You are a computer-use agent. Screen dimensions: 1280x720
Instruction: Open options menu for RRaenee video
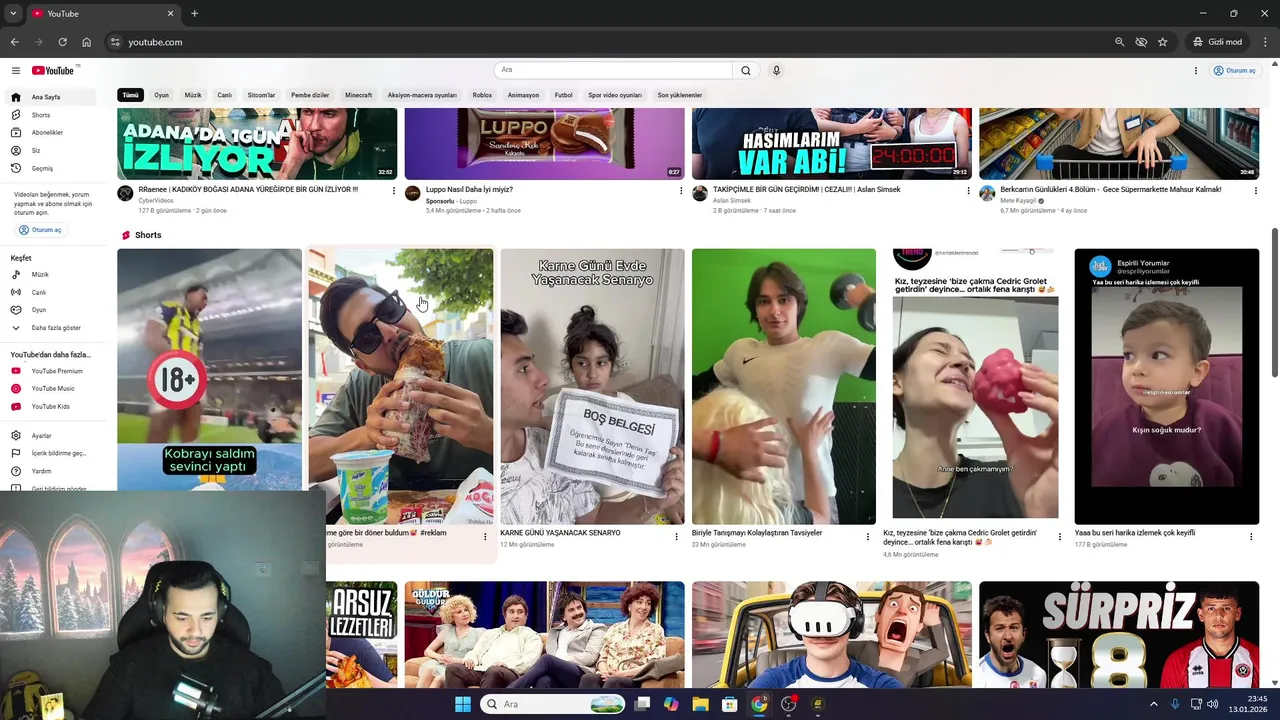click(x=393, y=190)
